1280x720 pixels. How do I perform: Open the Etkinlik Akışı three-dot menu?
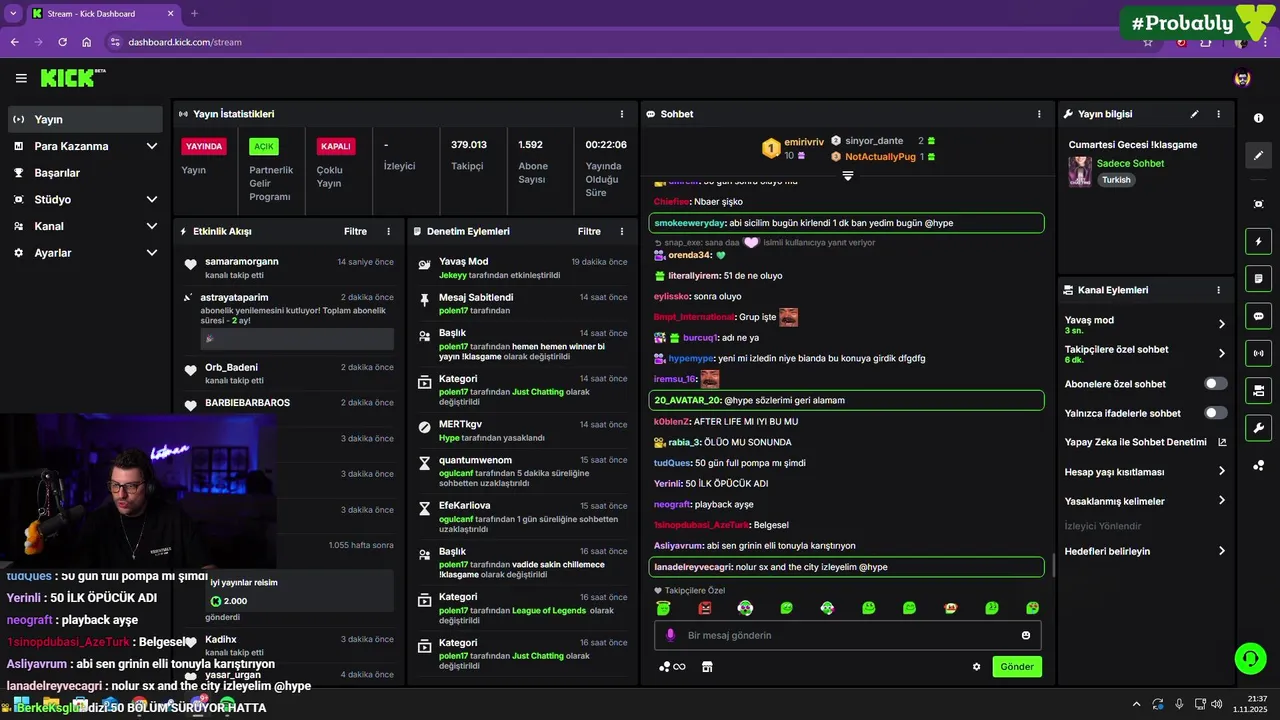tap(389, 231)
